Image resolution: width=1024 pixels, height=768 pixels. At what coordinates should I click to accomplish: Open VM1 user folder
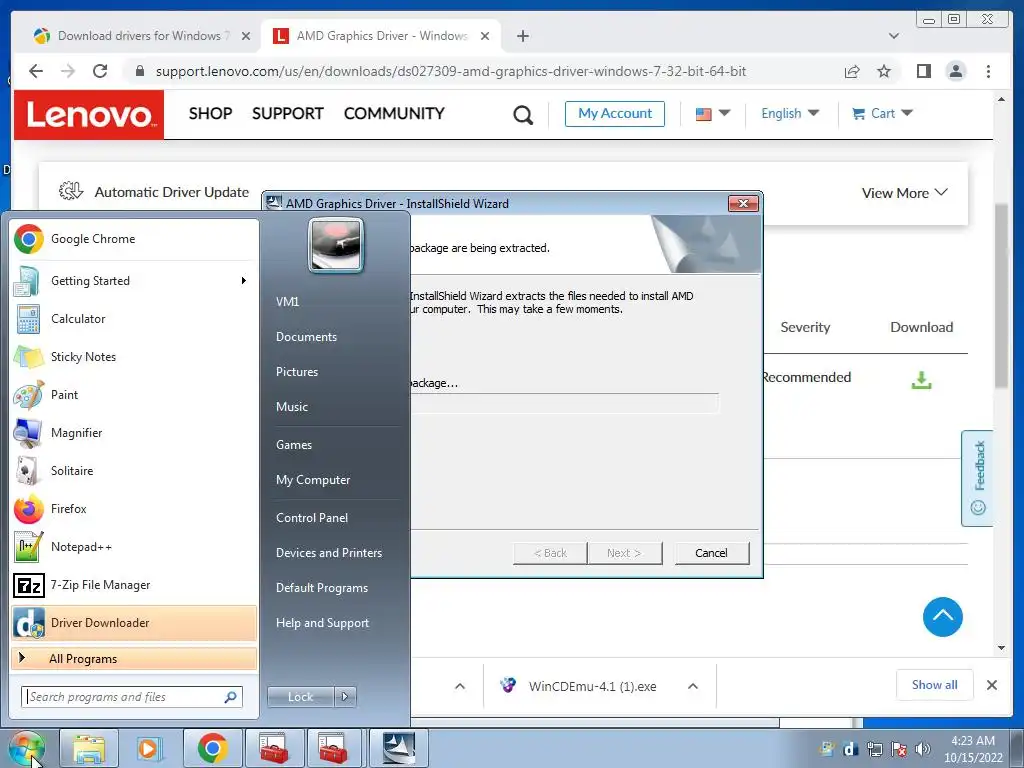coord(287,302)
